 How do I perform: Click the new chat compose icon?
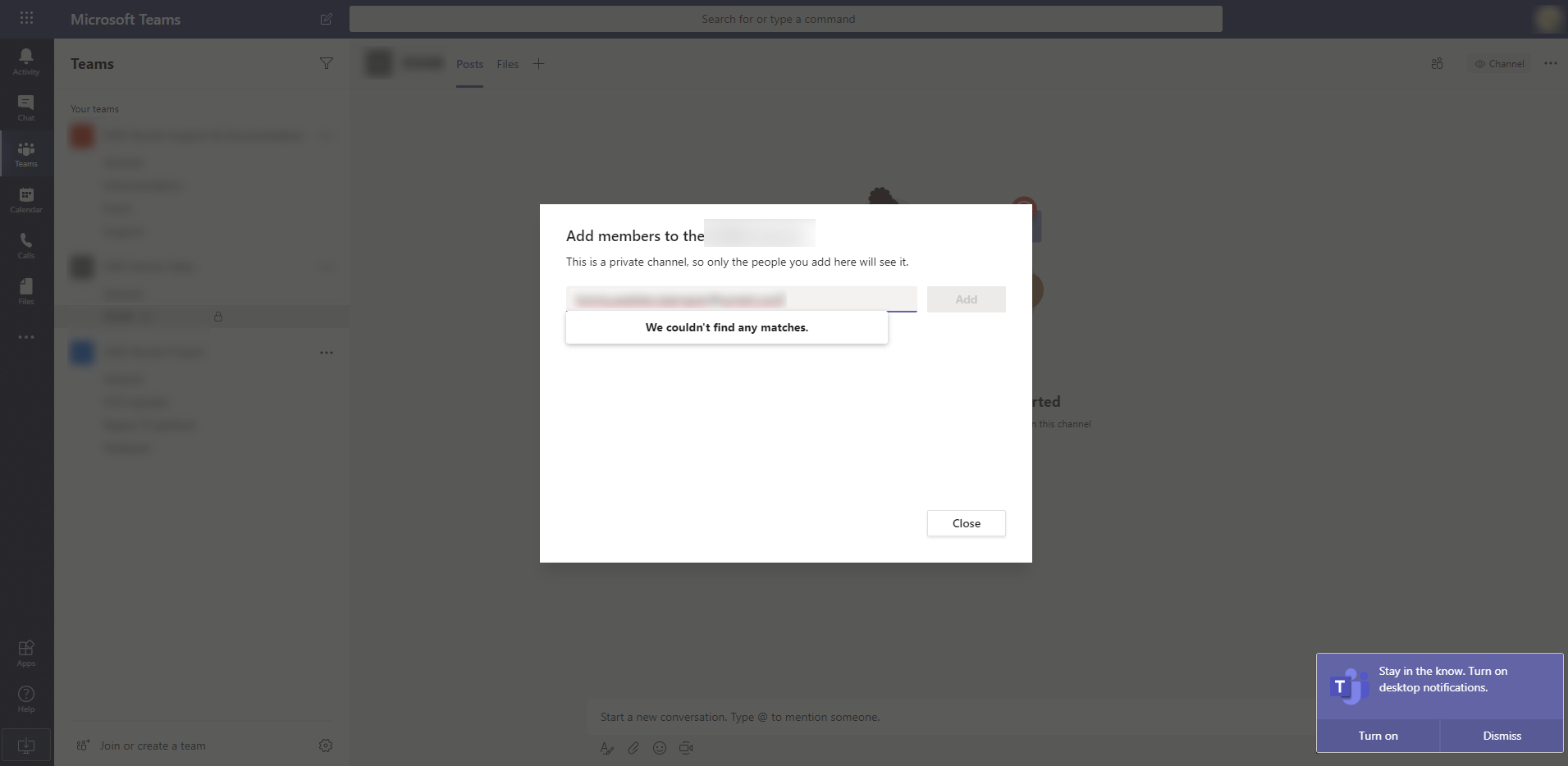[326, 19]
